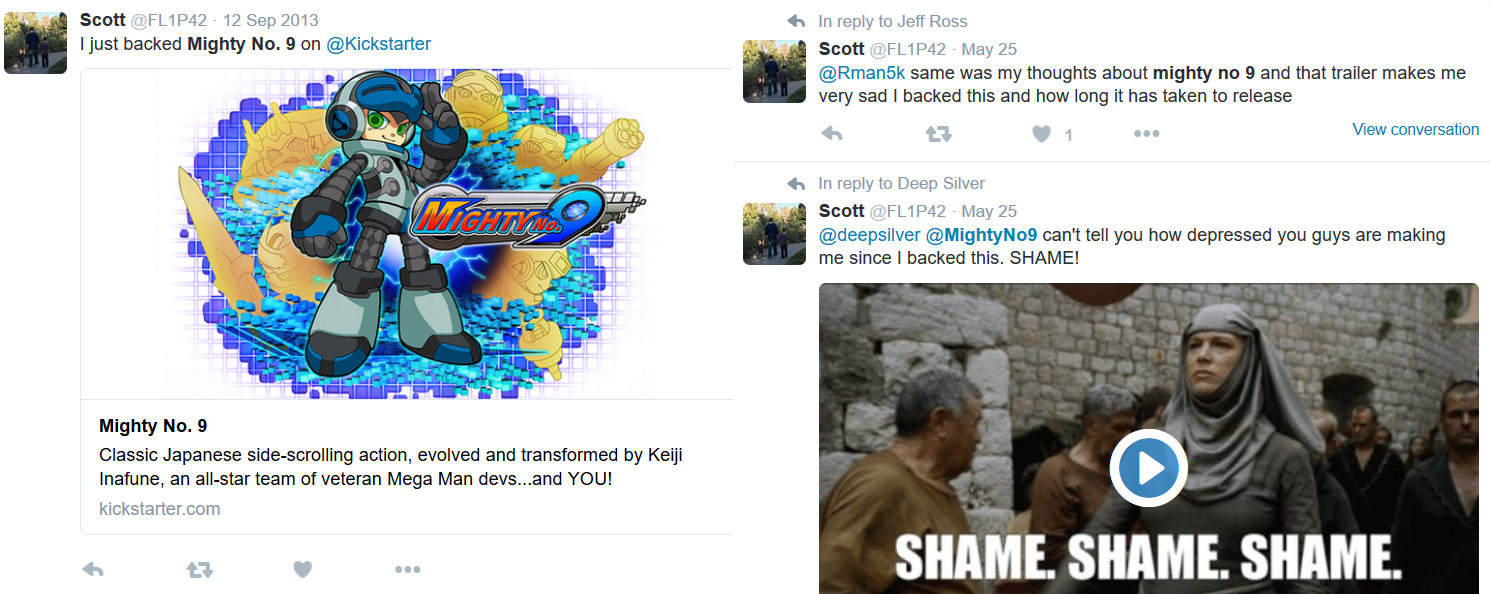
Task: Open In reply to Jeff Ross
Action: [892, 21]
